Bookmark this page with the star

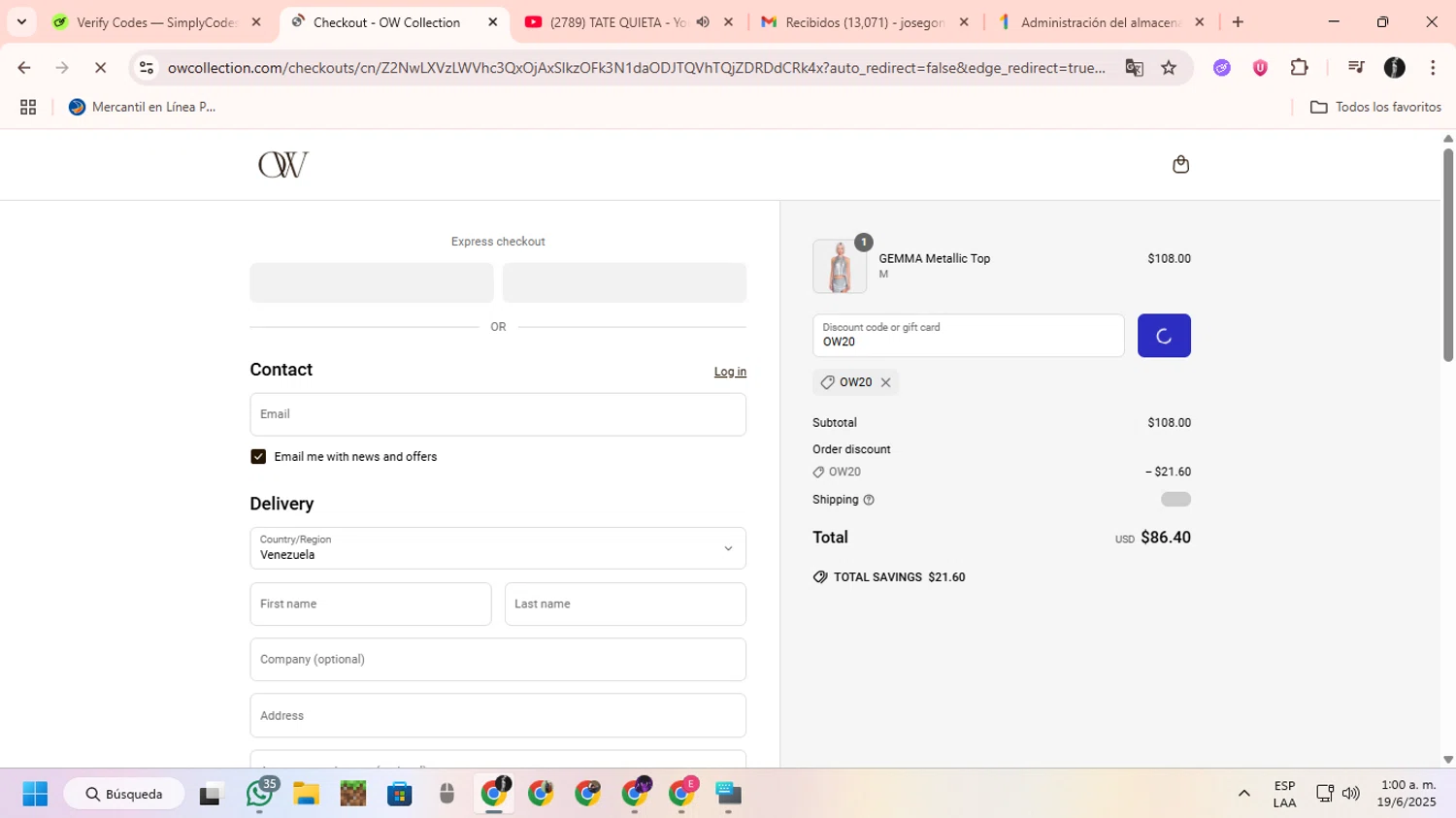pyautogui.click(x=1169, y=68)
